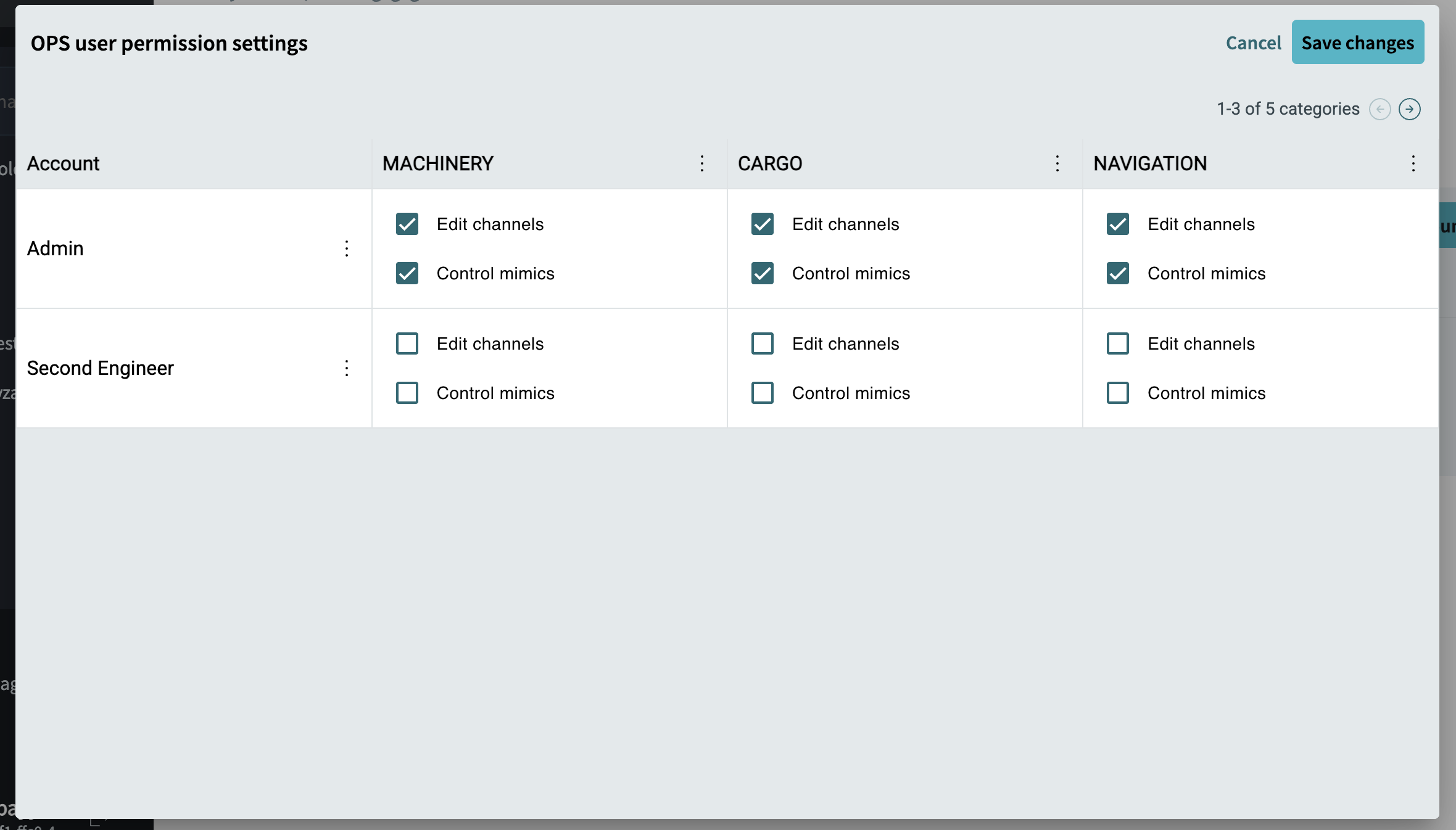The width and height of the screenshot is (1456, 830).
Task: Open the Second Engineer row options menu
Action: tap(347, 368)
